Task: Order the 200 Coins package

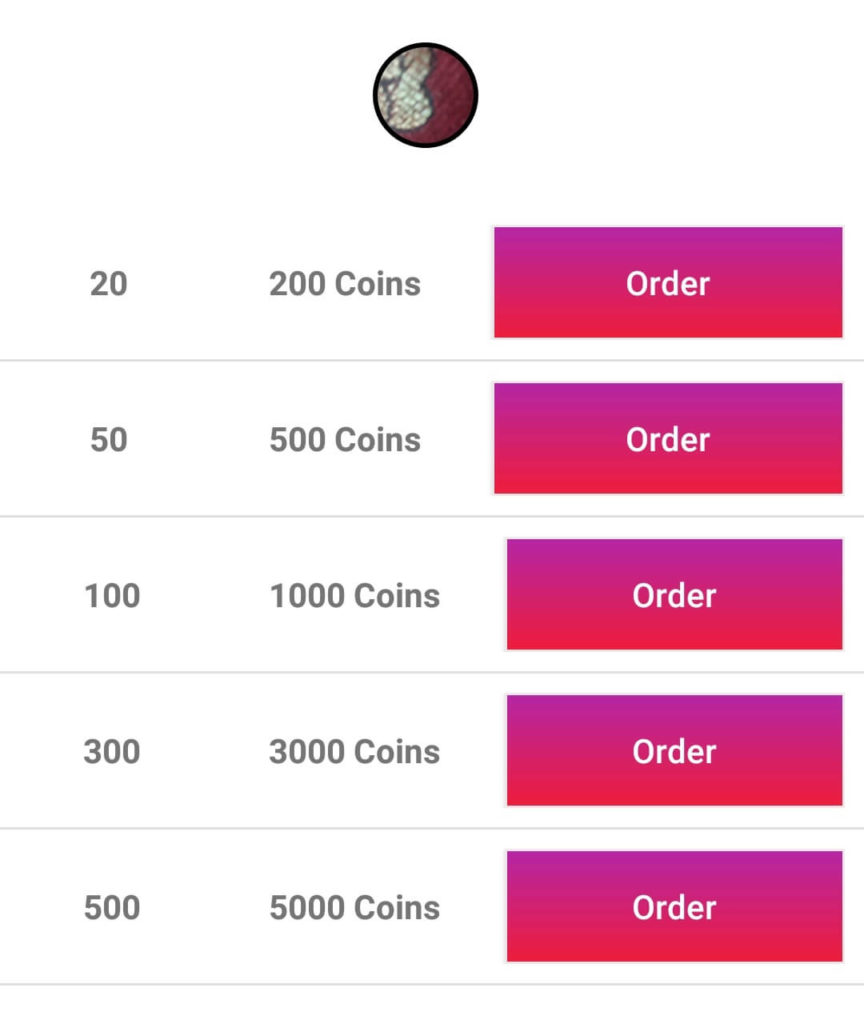Action: 668,283
